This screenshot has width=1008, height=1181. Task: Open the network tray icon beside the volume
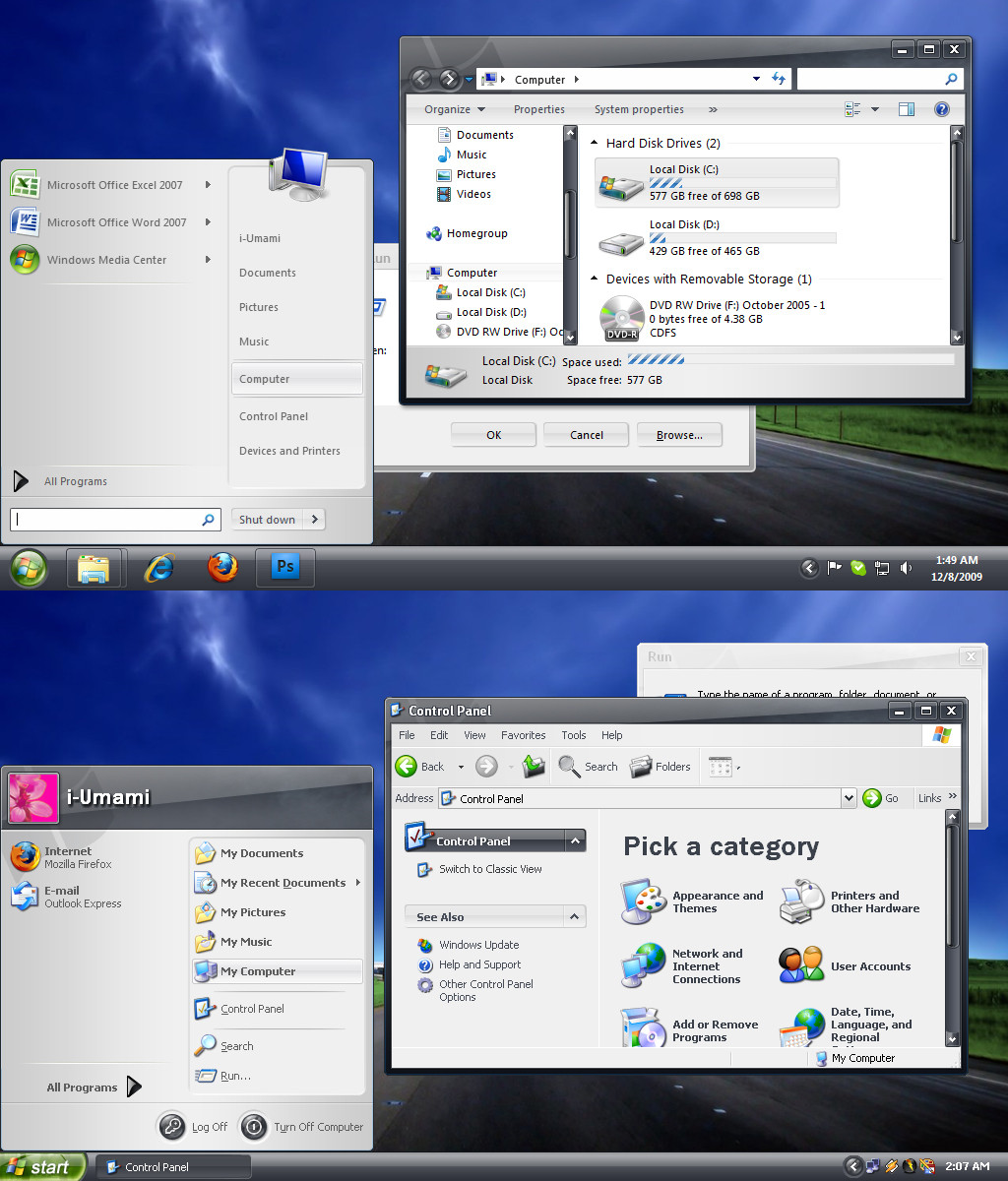[882, 568]
